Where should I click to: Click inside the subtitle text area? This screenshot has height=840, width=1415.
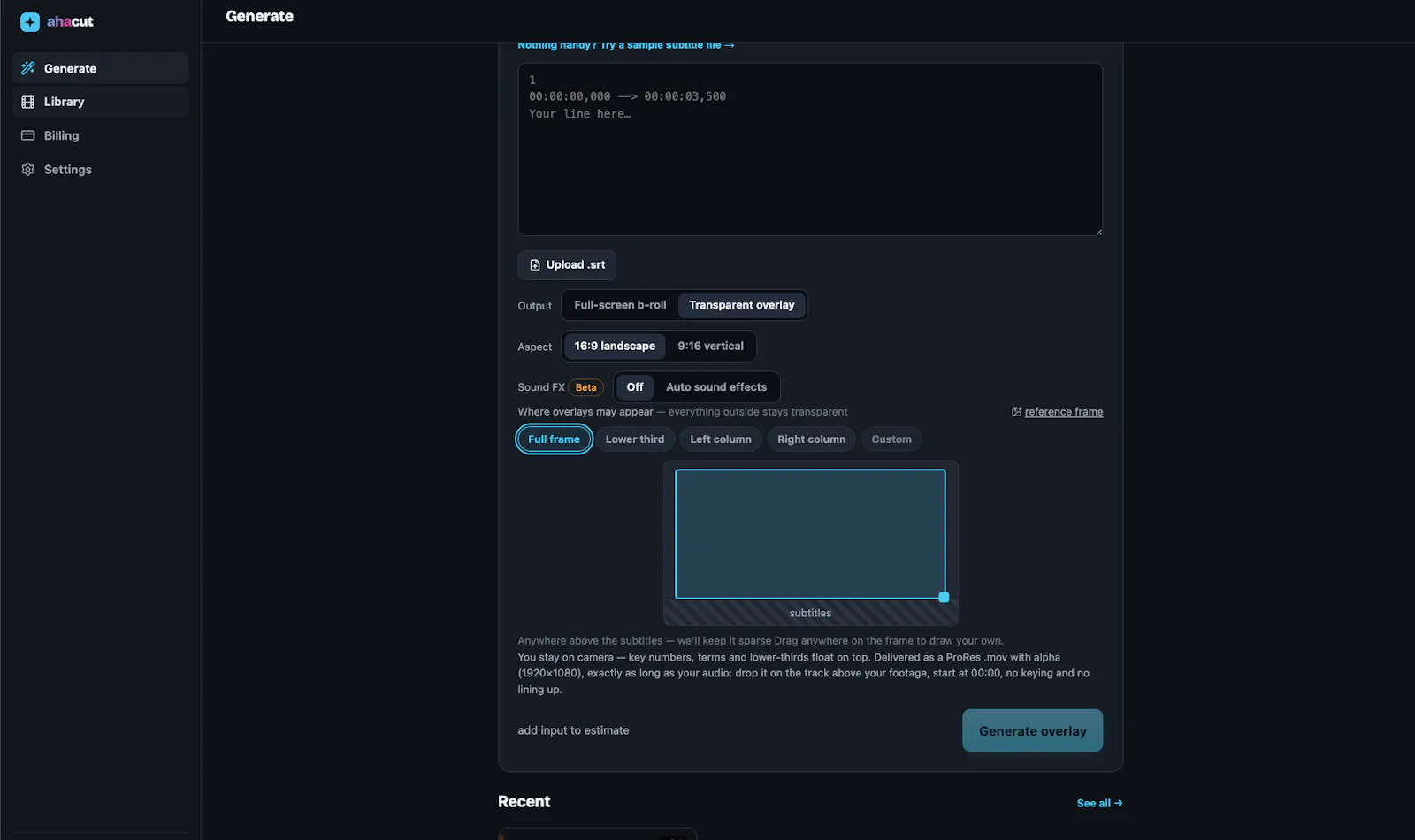click(x=810, y=149)
